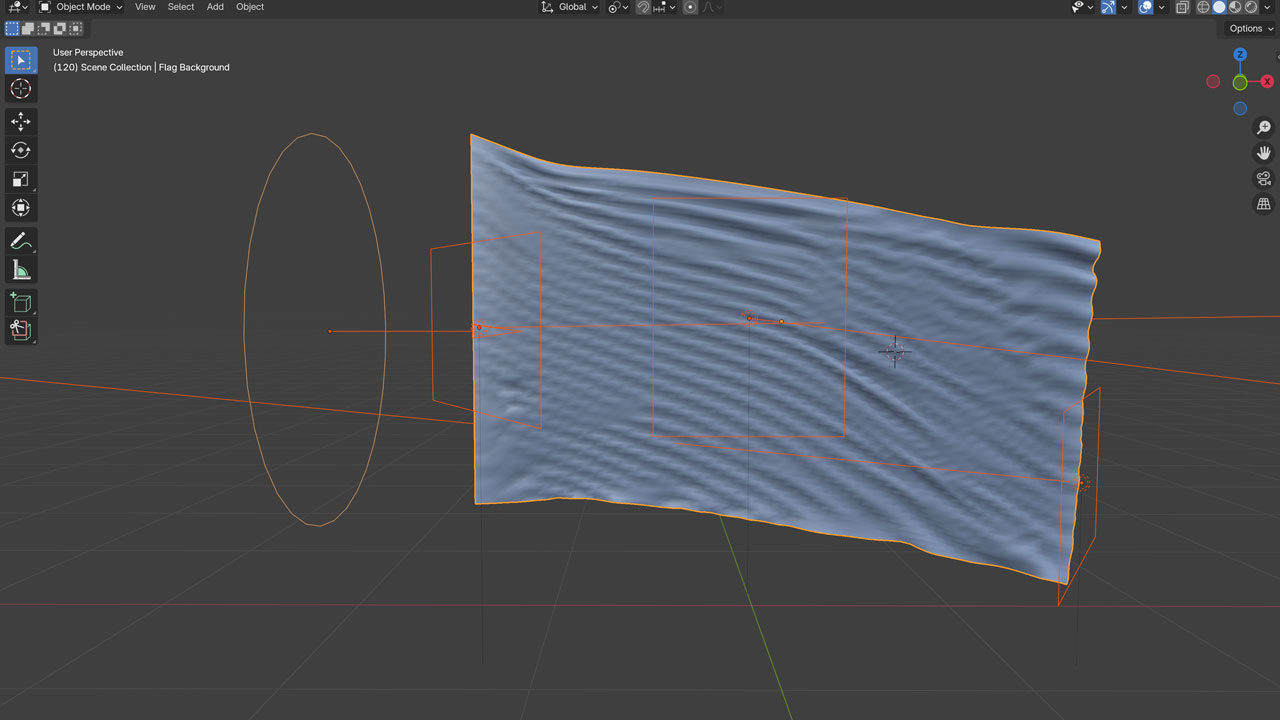This screenshot has height=720, width=1280.
Task: Activate the Move tool
Action: [20, 121]
